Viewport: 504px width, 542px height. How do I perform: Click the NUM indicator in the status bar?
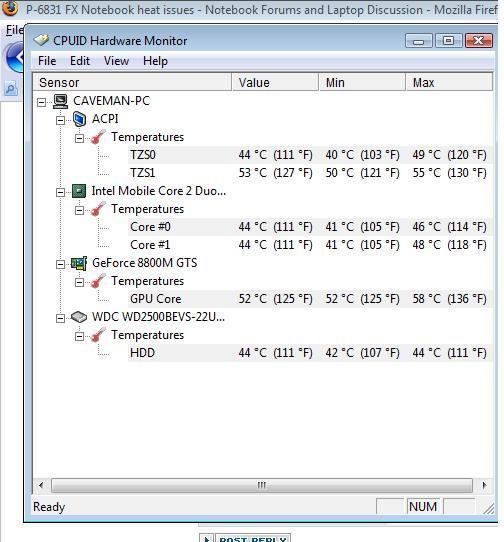[423, 507]
